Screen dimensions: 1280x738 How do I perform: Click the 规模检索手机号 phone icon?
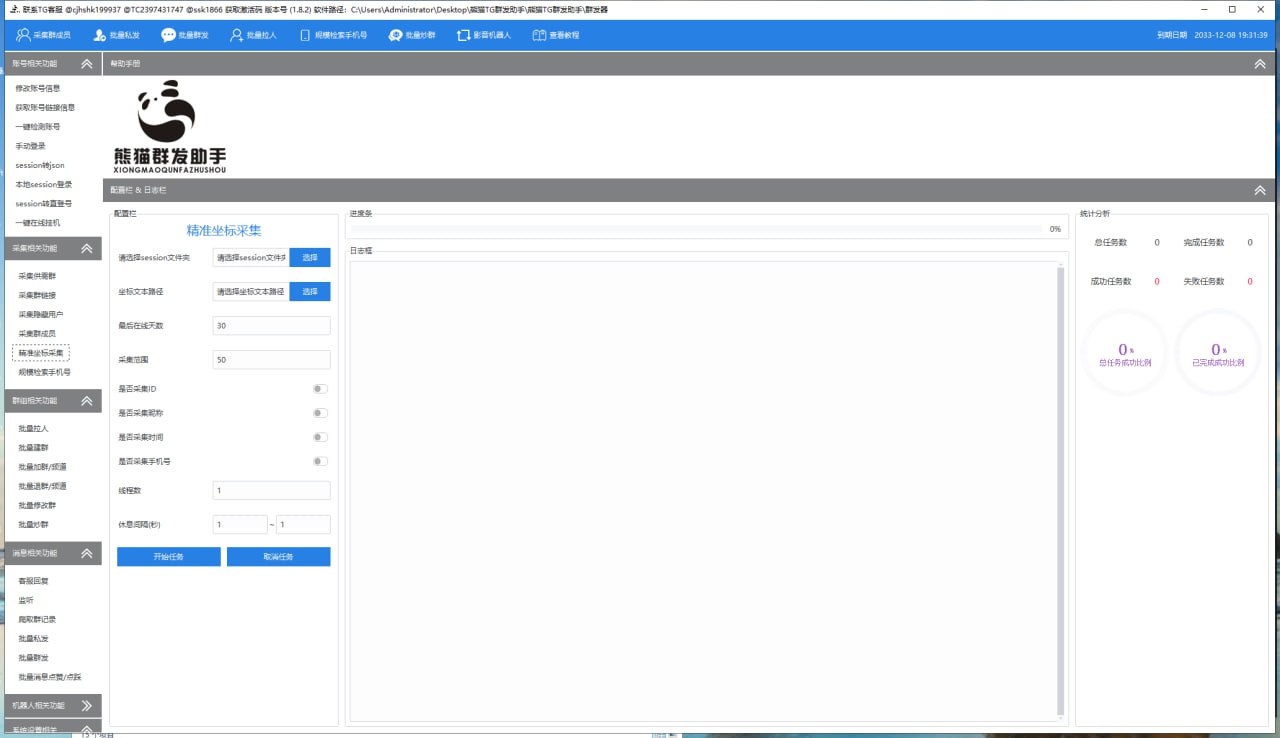(303, 35)
